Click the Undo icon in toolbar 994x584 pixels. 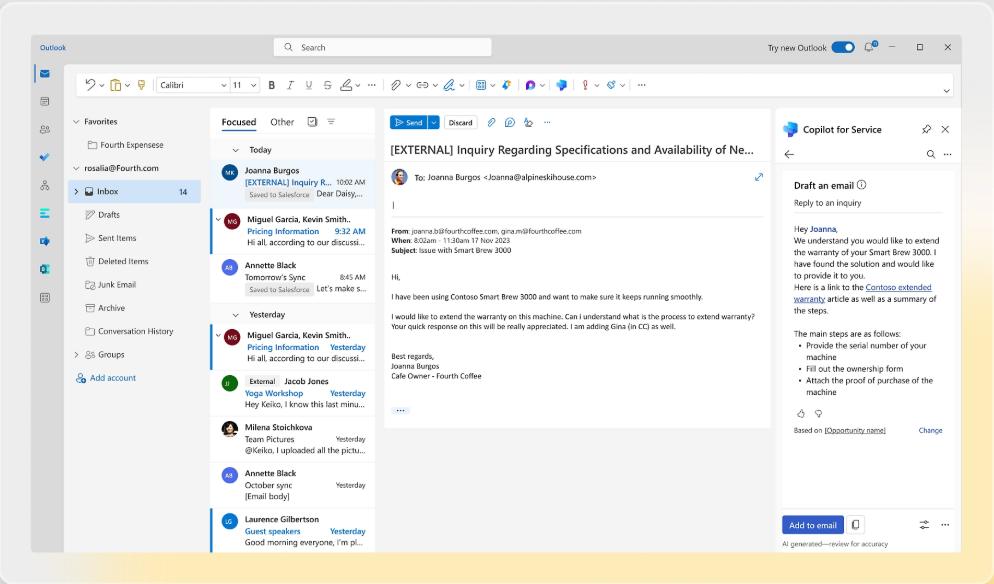coord(90,85)
